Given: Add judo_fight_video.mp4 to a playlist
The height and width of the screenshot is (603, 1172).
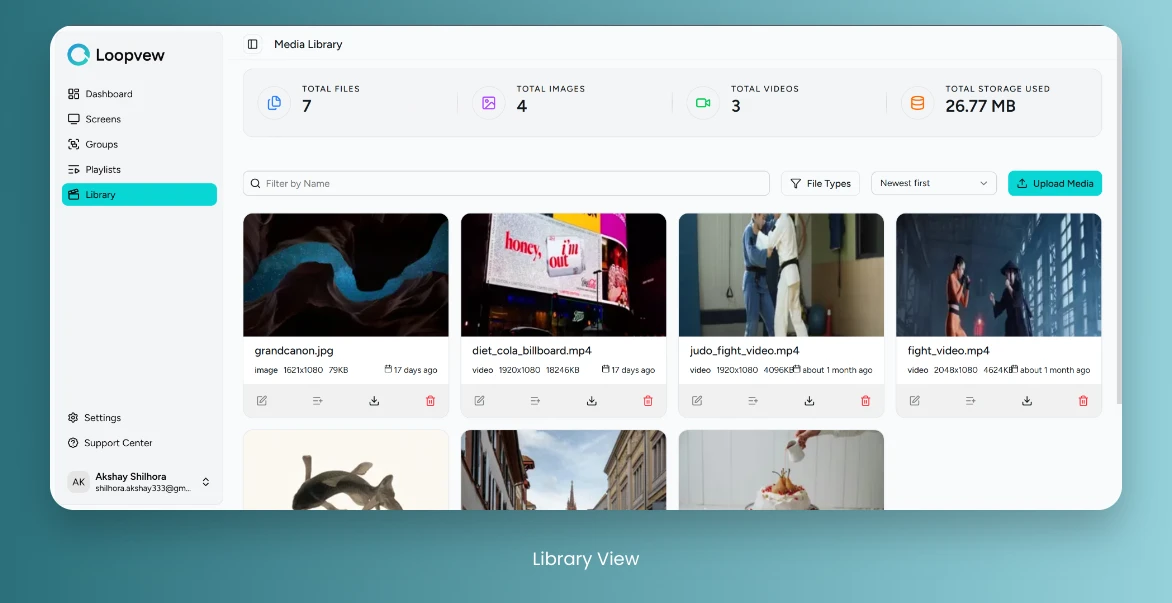Looking at the screenshot, I should click(x=753, y=401).
